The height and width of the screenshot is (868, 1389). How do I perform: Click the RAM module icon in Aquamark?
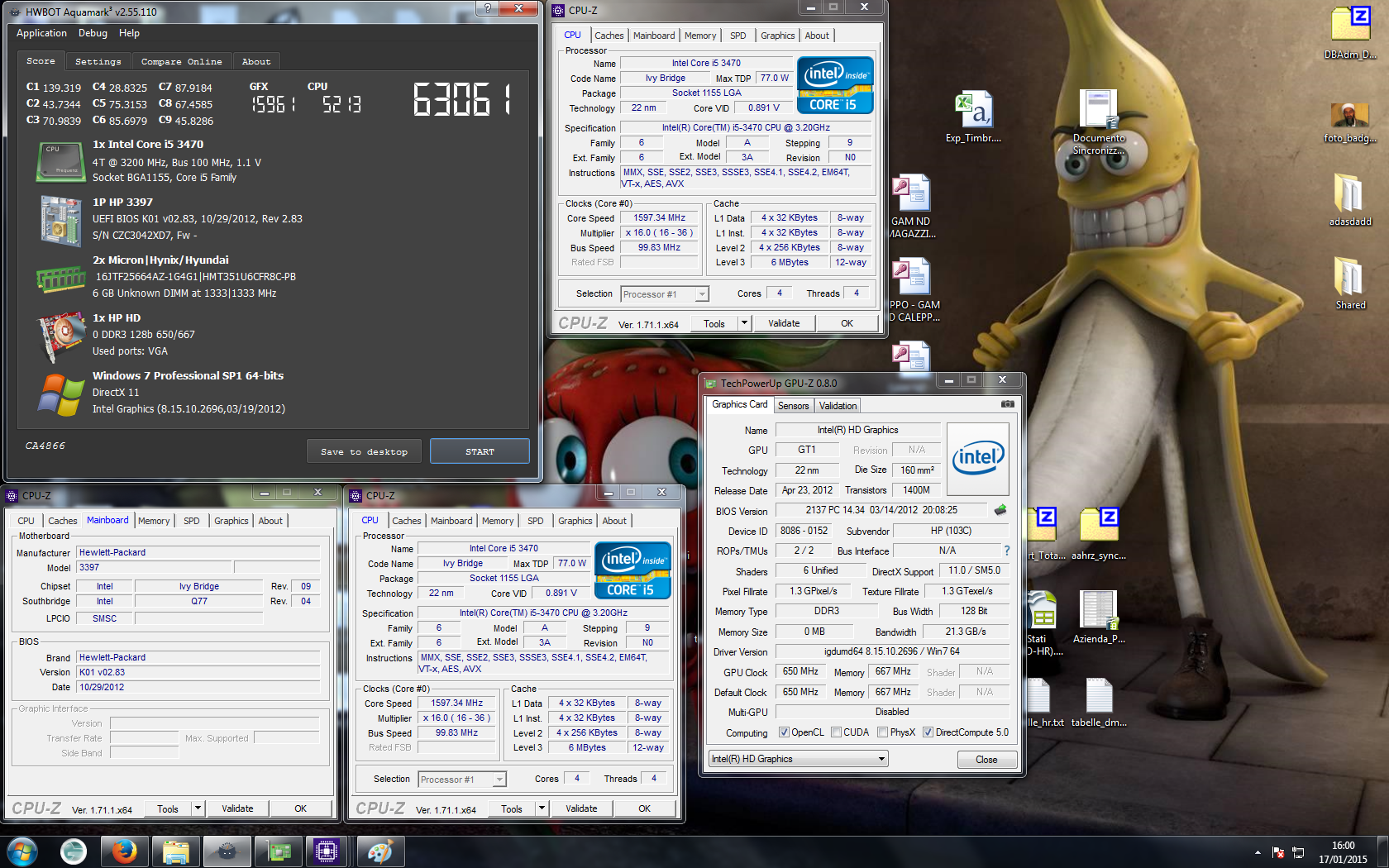(x=60, y=279)
